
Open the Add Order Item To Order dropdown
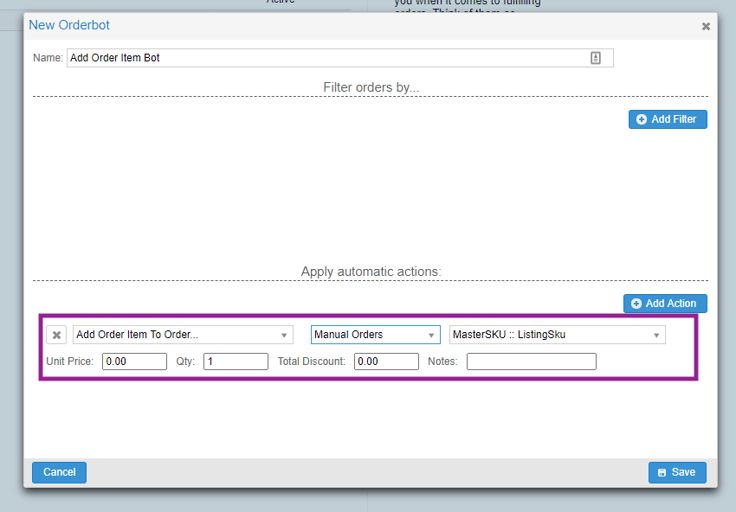pyautogui.click(x=183, y=335)
